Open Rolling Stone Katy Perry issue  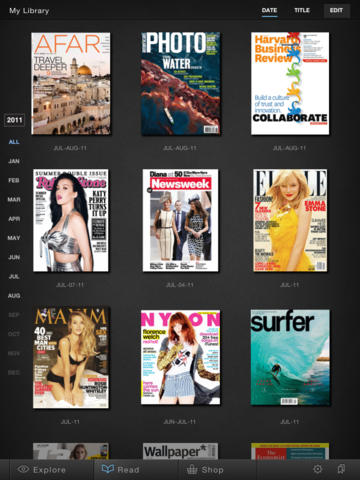(x=71, y=220)
